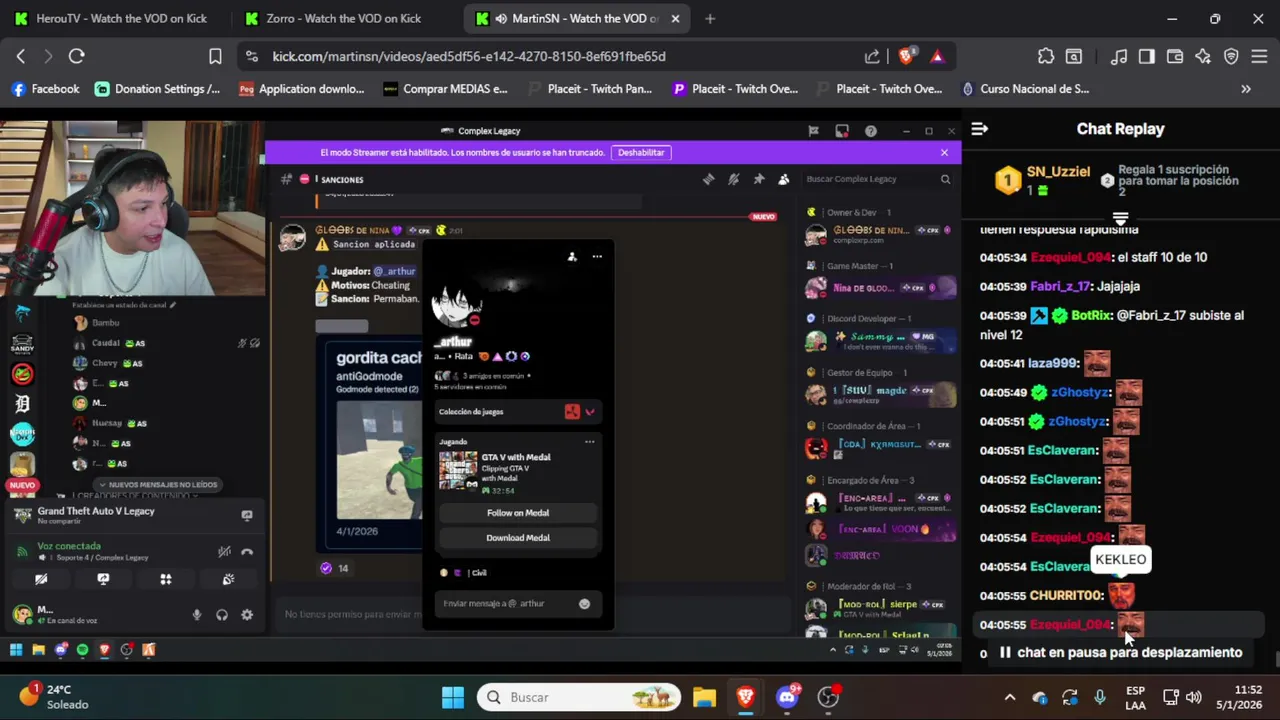
Task: Open Discord from the Windows taskbar
Action: [788, 697]
